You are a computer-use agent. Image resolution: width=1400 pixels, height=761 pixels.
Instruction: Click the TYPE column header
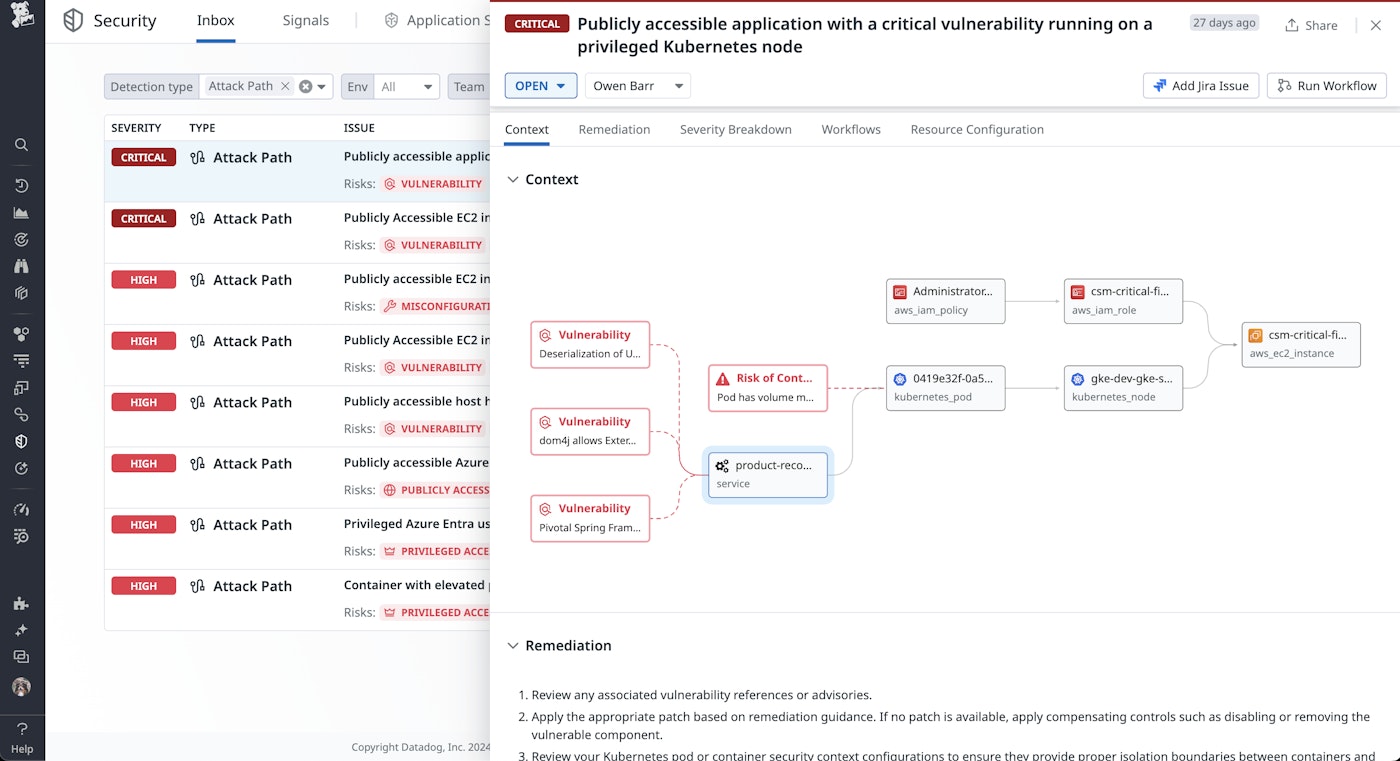202,128
